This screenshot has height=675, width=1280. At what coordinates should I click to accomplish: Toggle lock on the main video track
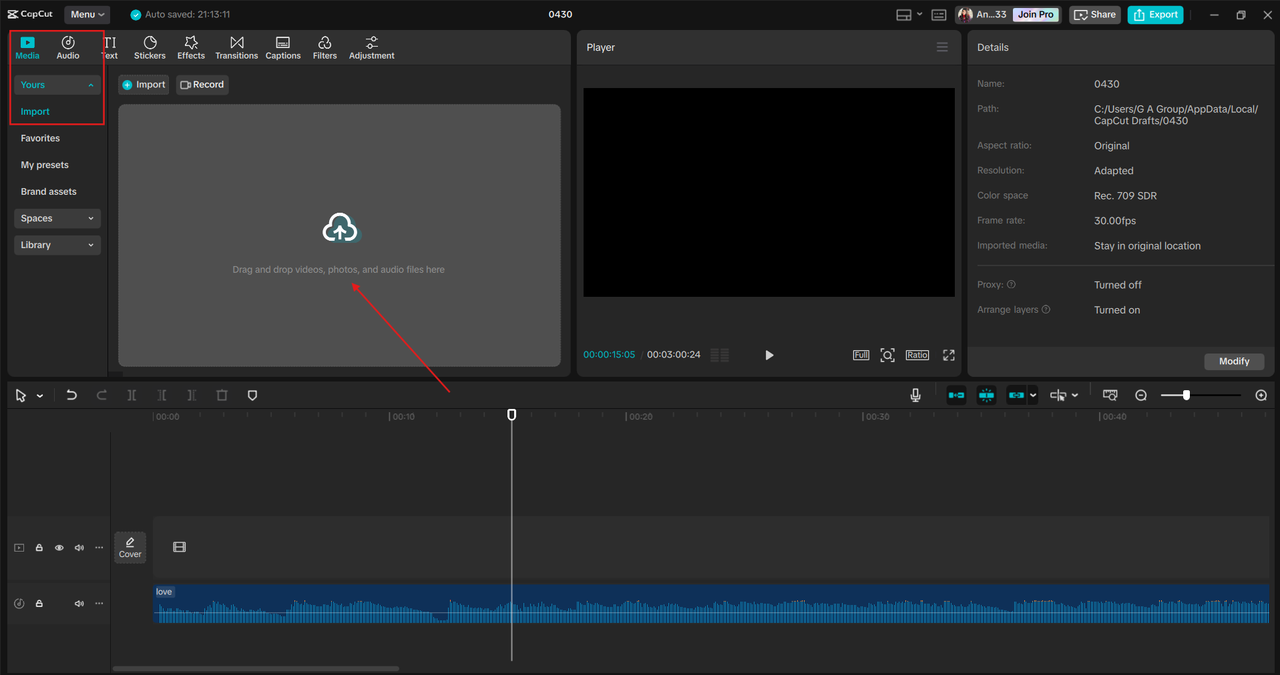[x=39, y=548]
